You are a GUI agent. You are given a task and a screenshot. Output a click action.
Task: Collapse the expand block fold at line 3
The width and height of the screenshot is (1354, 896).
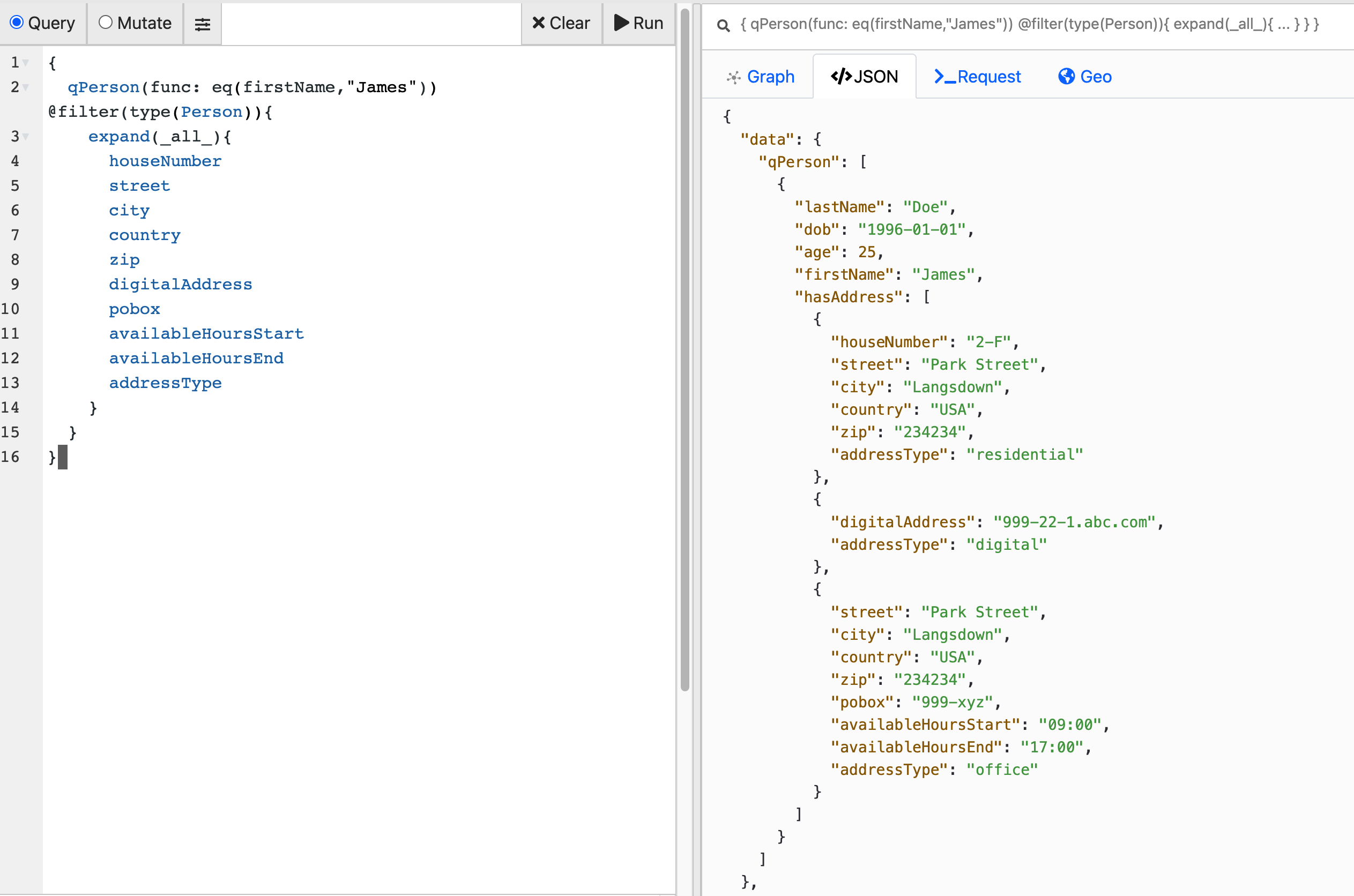(25, 137)
